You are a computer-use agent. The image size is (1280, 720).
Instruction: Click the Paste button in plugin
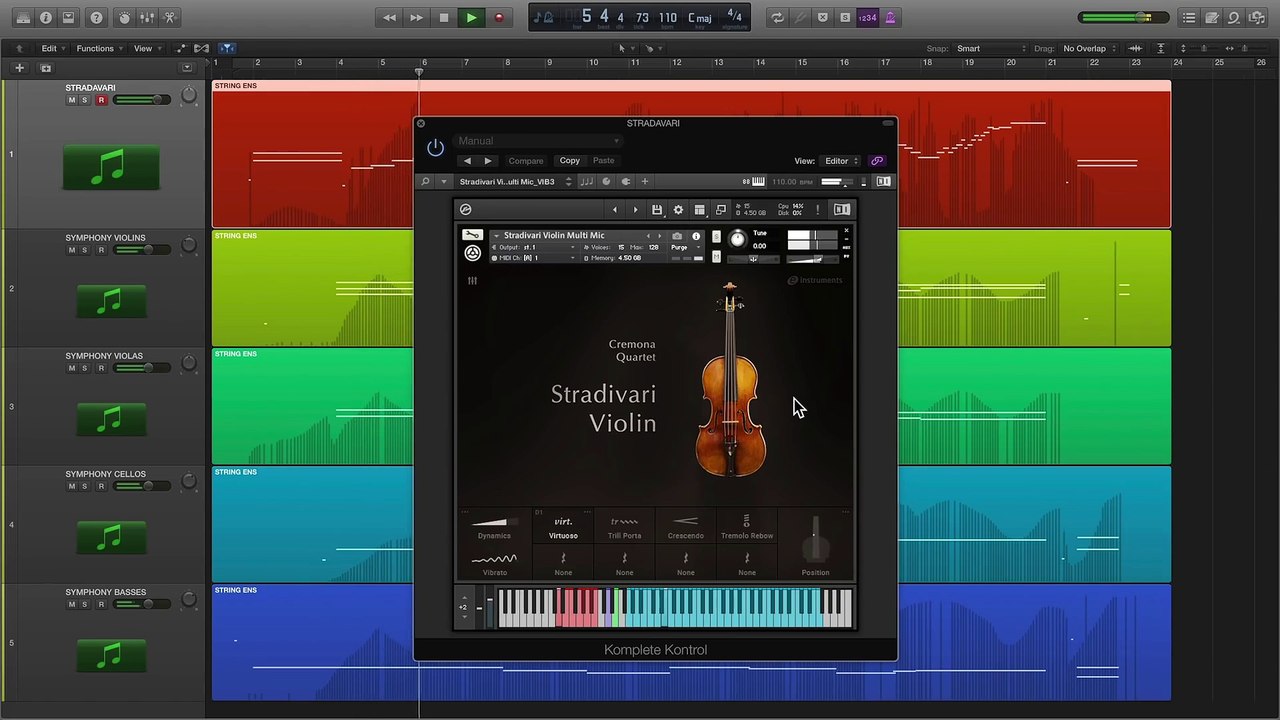click(604, 161)
